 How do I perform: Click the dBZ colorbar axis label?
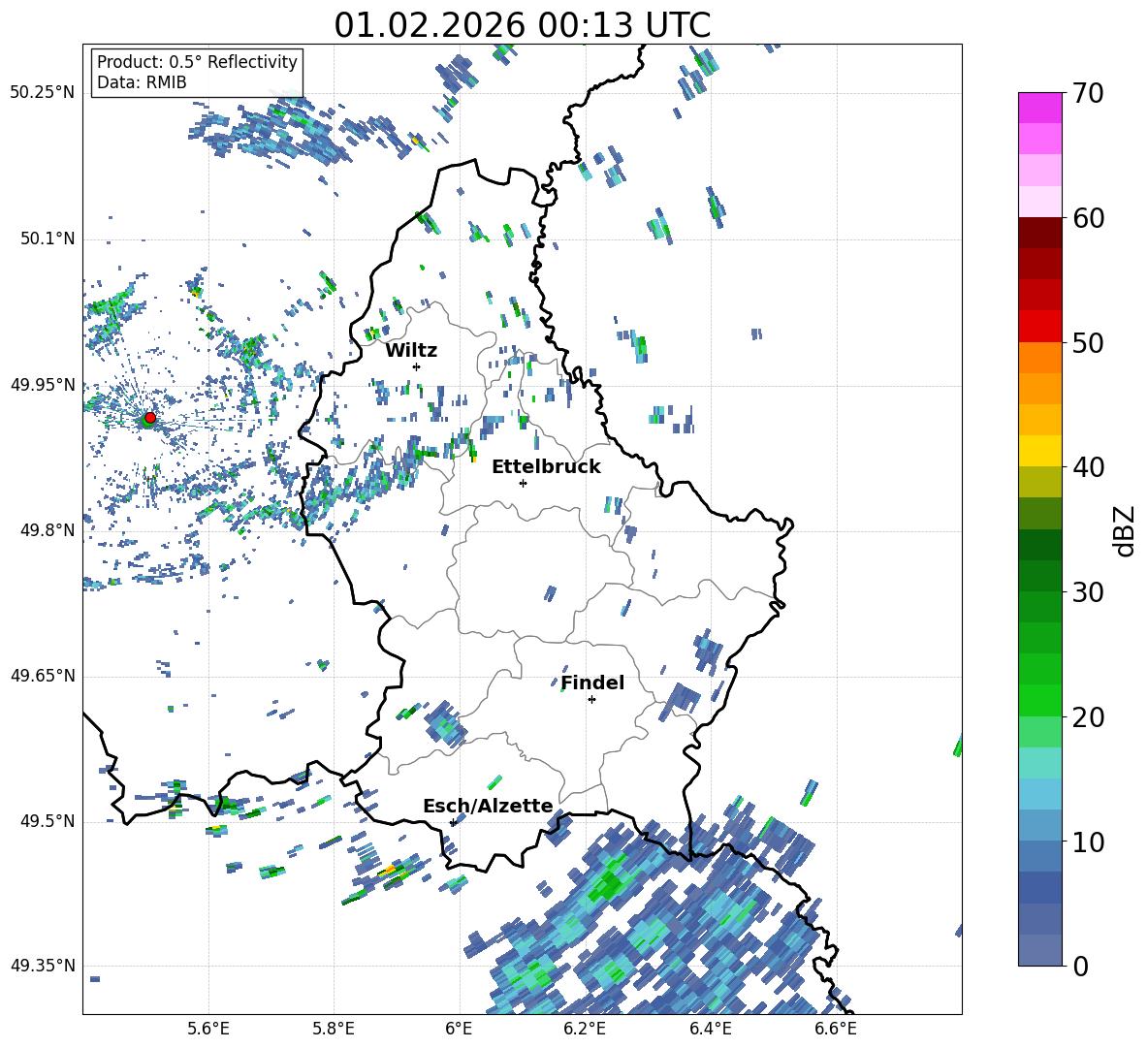point(1125,530)
